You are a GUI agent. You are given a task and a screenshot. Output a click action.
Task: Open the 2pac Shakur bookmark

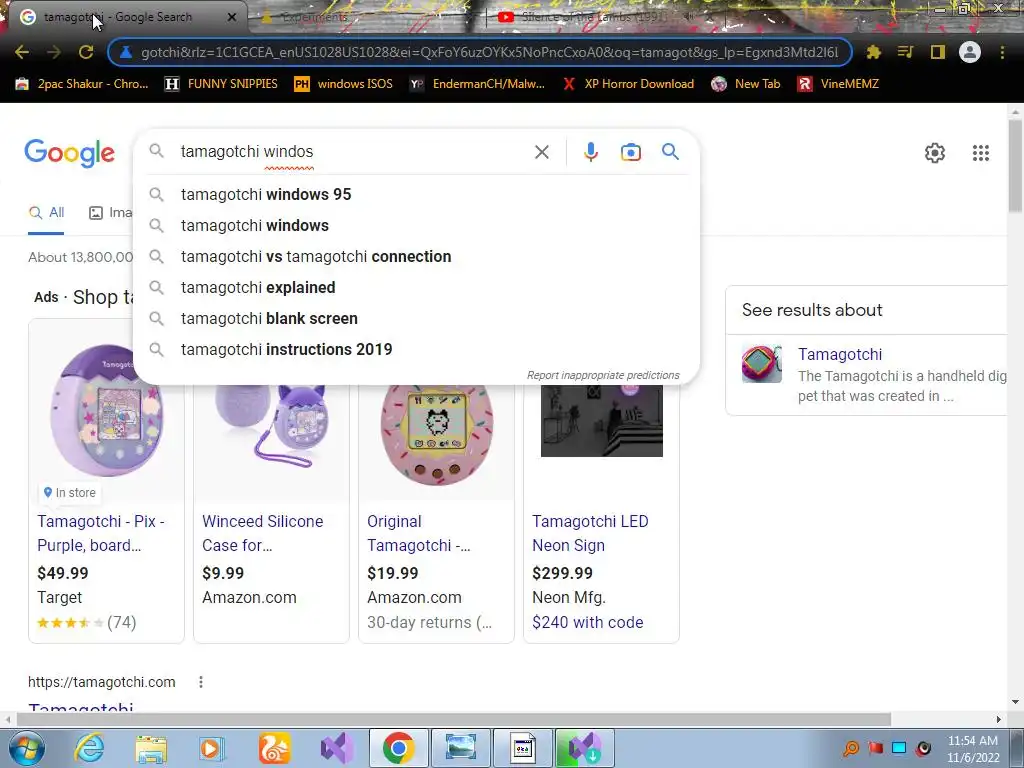(x=82, y=84)
